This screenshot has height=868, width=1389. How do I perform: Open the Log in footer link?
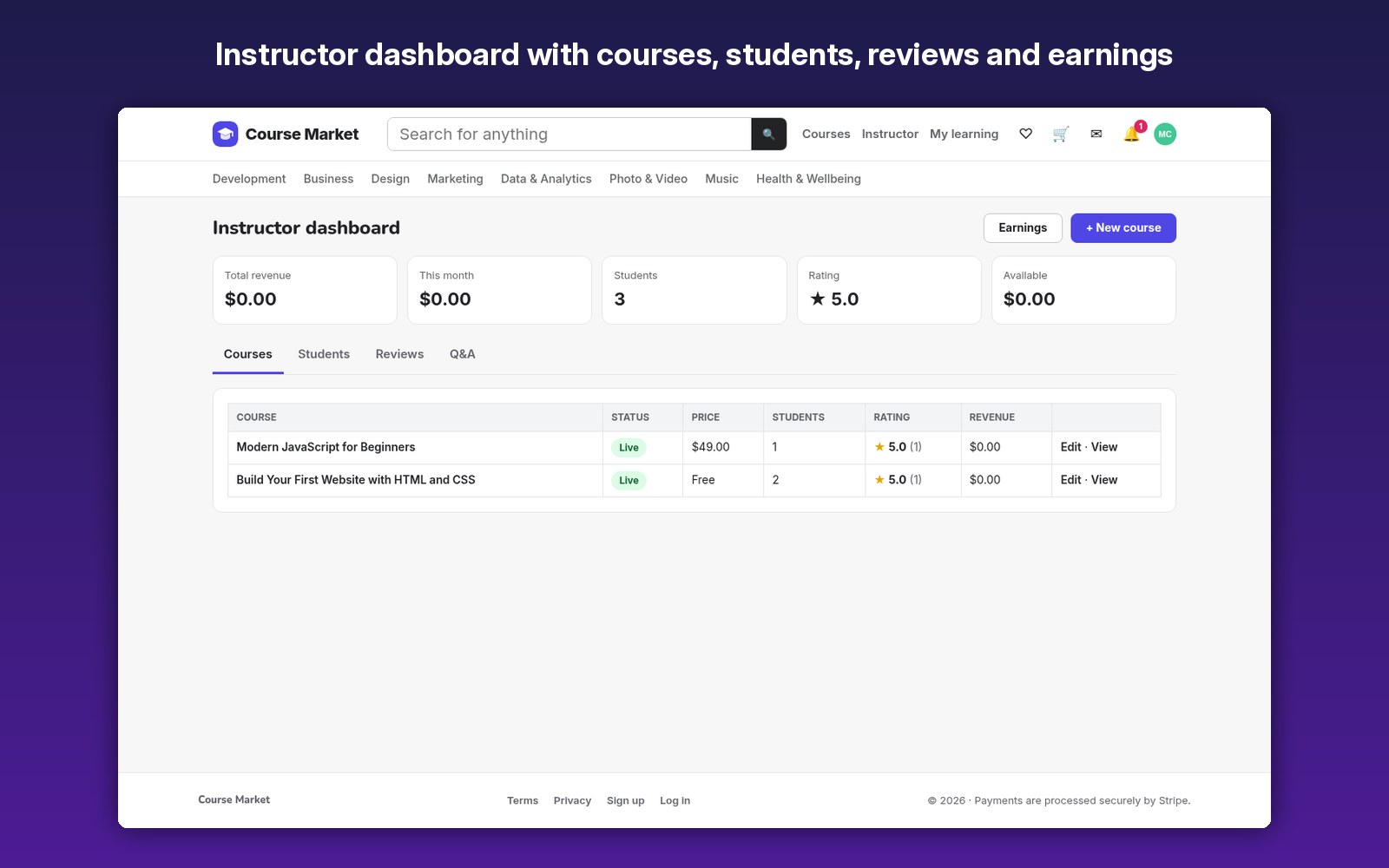(x=675, y=800)
